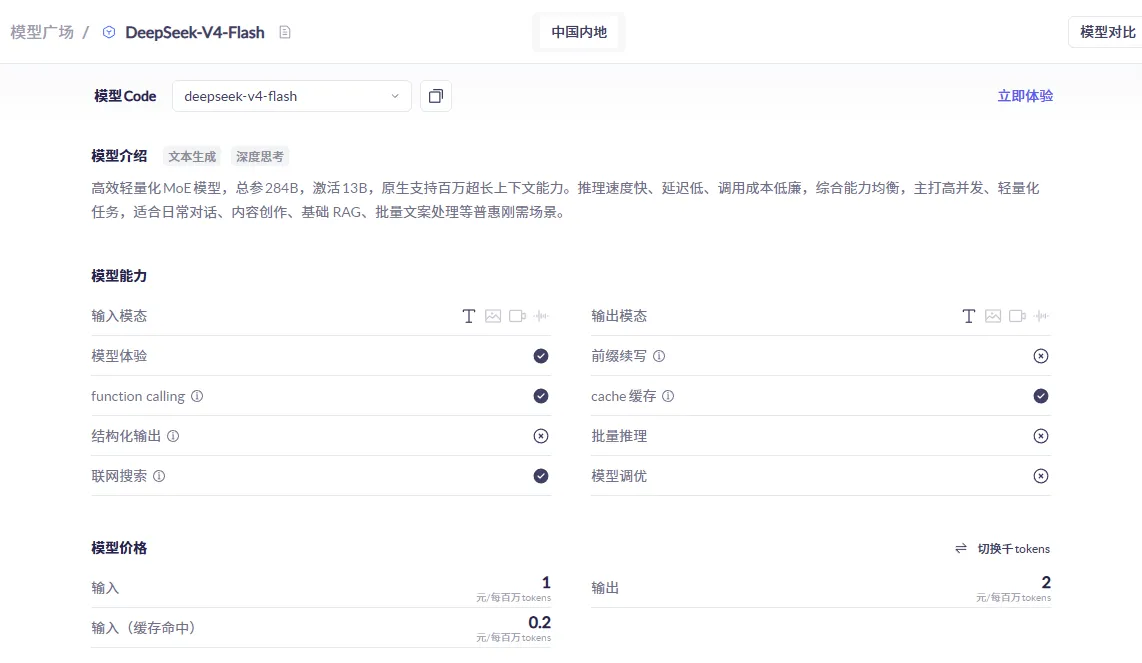Show info tooltip for function calling
Screen dimensions: 1142x663
click(x=197, y=396)
